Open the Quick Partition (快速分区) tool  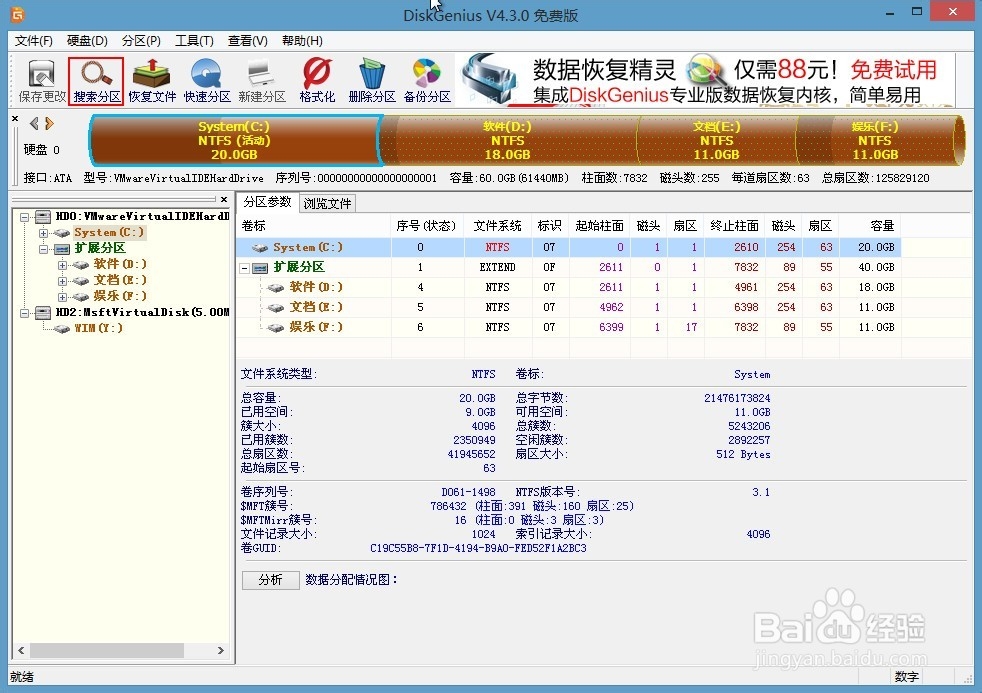[x=207, y=81]
